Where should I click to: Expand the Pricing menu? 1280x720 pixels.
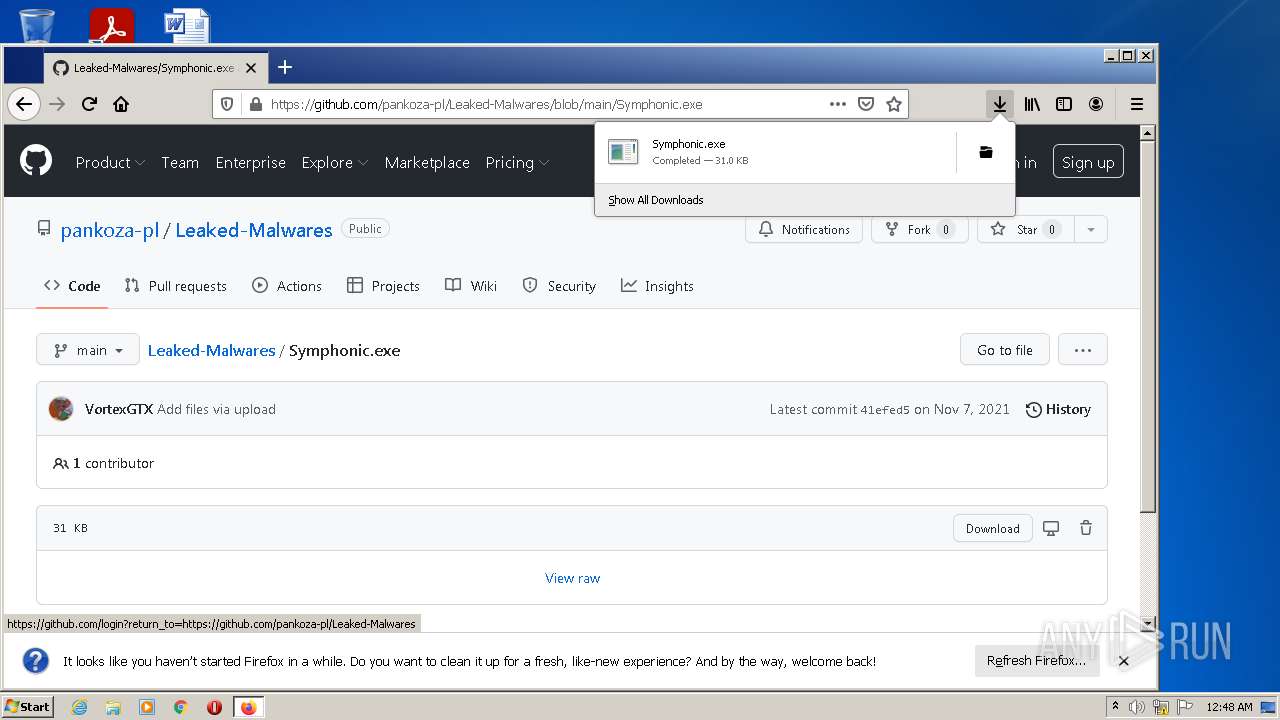pos(517,162)
